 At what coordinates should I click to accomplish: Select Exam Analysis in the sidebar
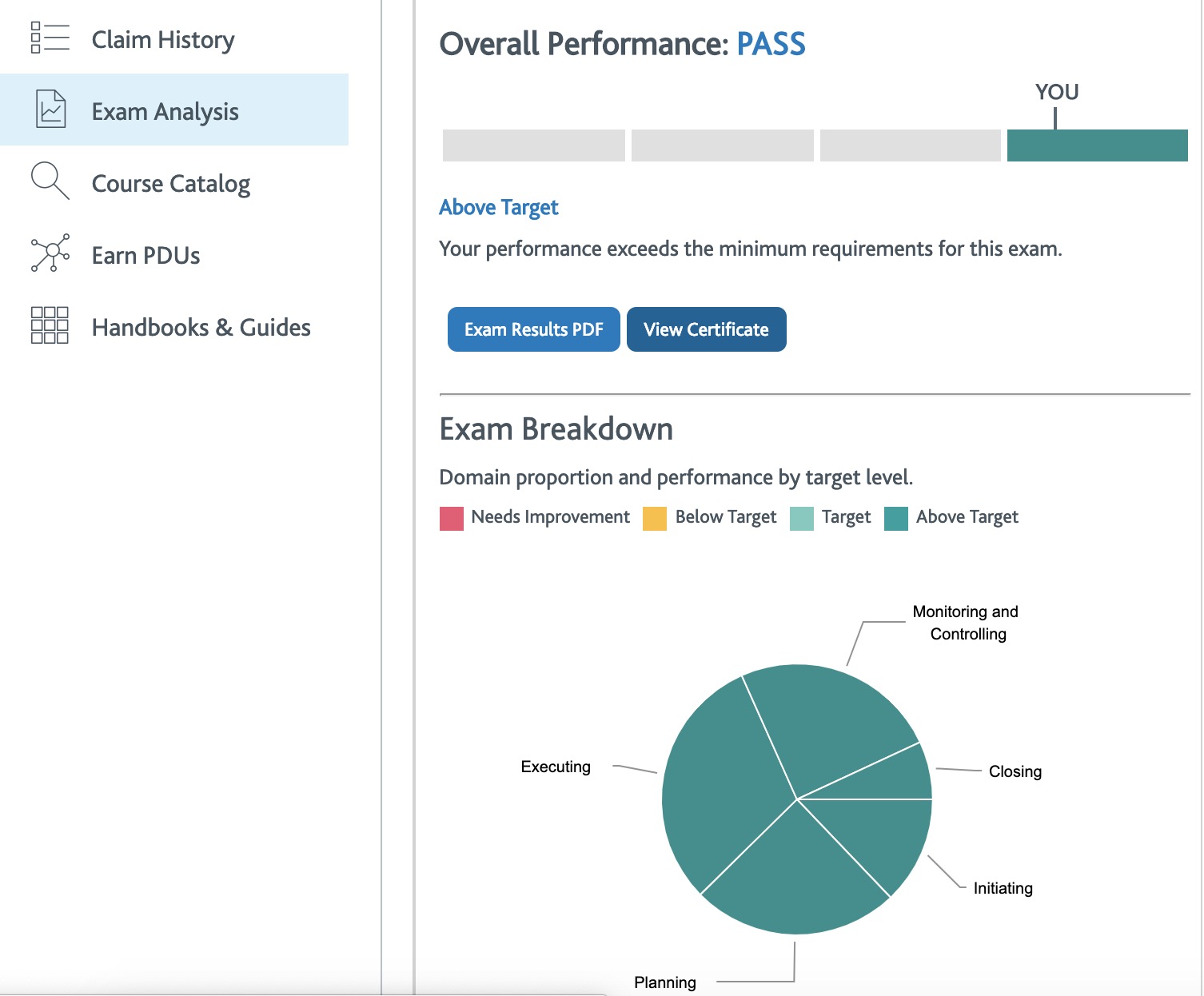click(x=174, y=110)
